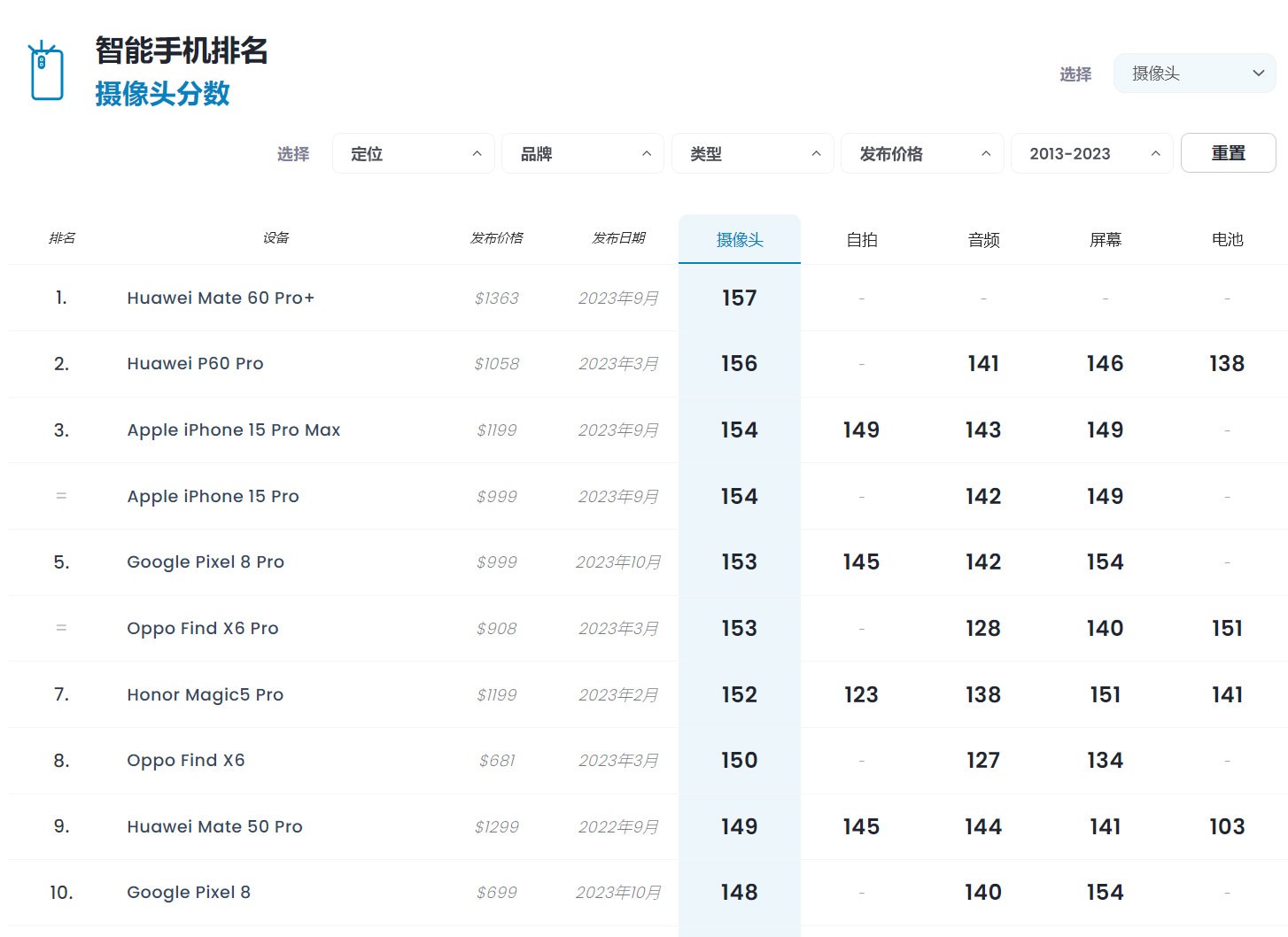
Task: Click price $1363 in Mate 60 Pro+ row
Action: pyautogui.click(x=497, y=298)
